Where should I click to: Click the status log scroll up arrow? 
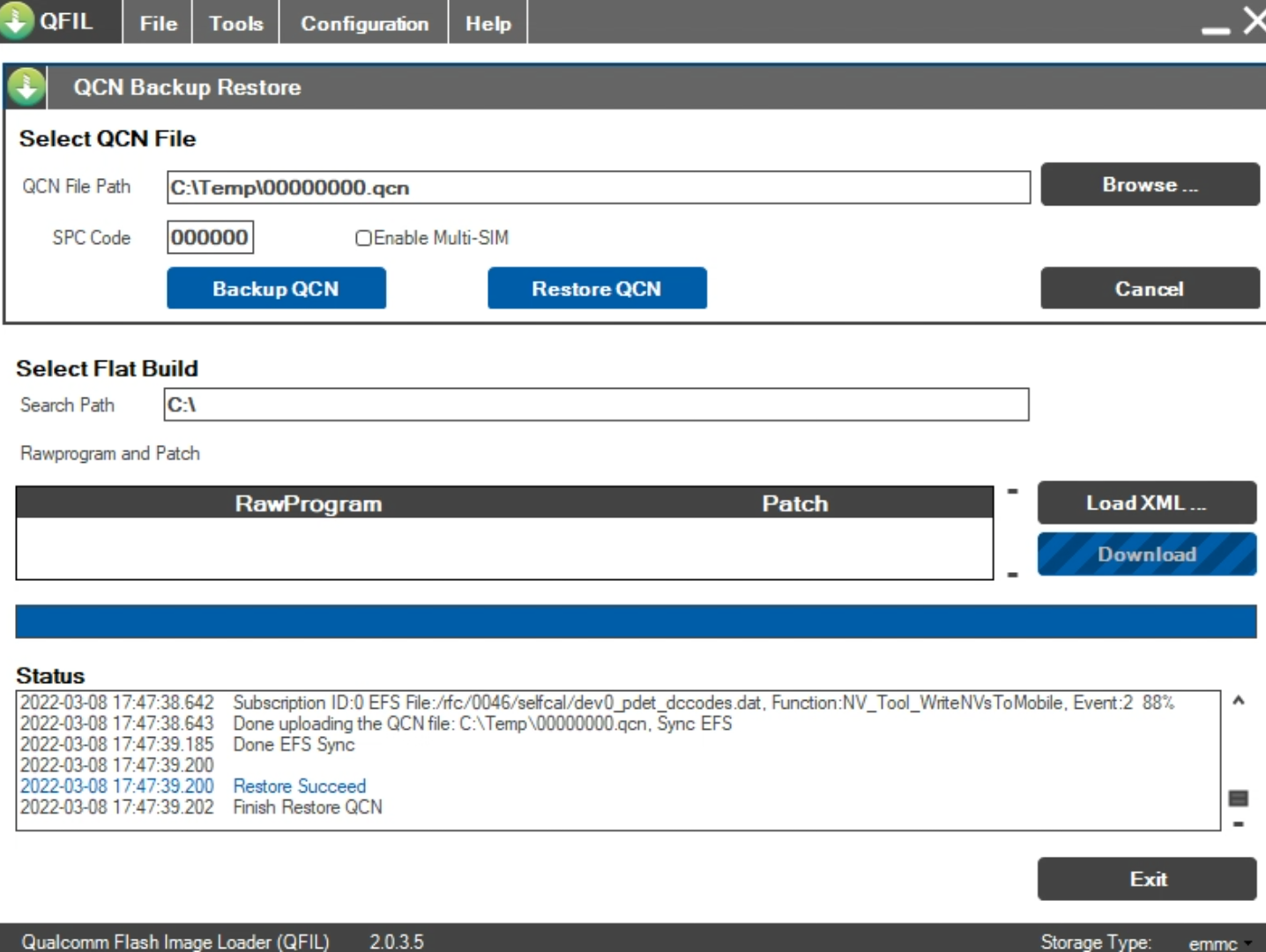[x=1238, y=701]
